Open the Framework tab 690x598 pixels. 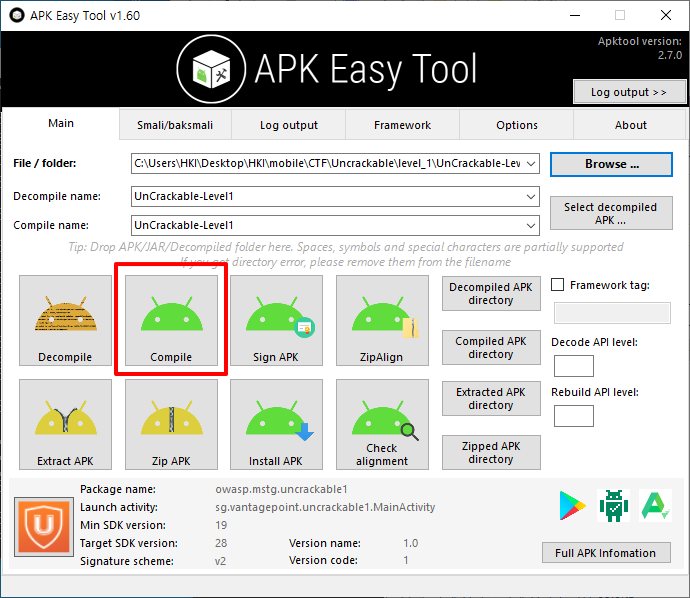coord(403,125)
